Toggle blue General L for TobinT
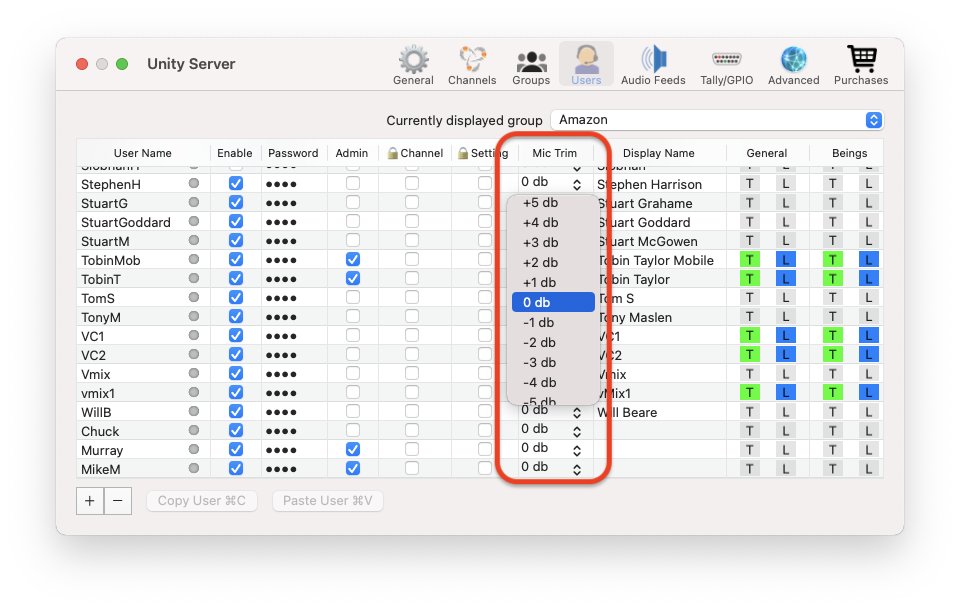Viewport: 960px width, 609px height. (786, 278)
